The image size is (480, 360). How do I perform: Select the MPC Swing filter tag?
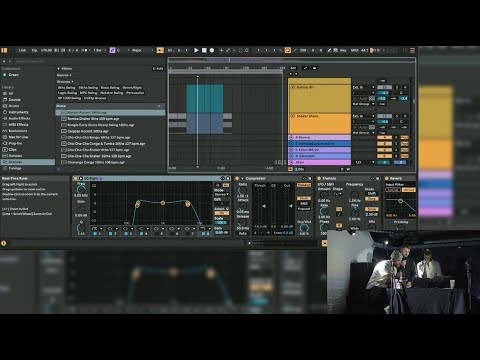(x=88, y=93)
